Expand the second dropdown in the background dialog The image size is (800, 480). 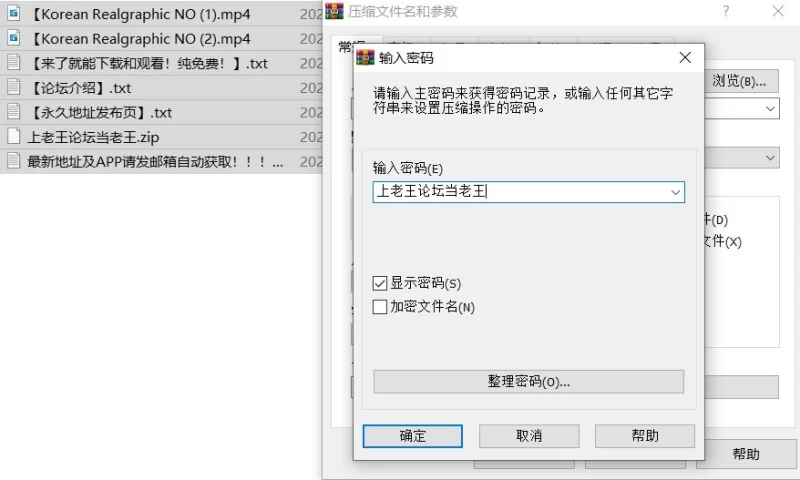[770, 158]
